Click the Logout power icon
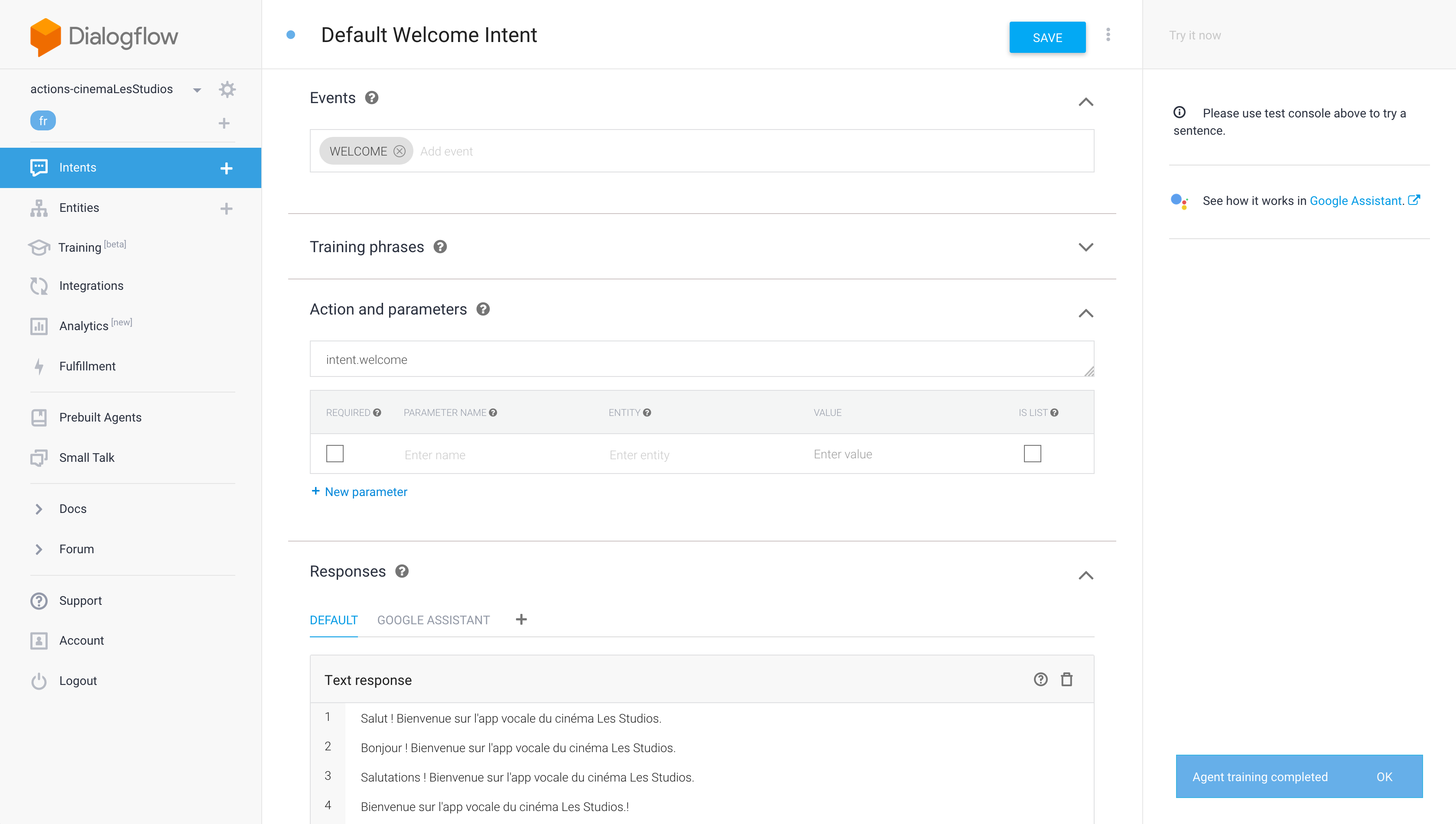Image resolution: width=1456 pixels, height=824 pixels. coord(39,681)
